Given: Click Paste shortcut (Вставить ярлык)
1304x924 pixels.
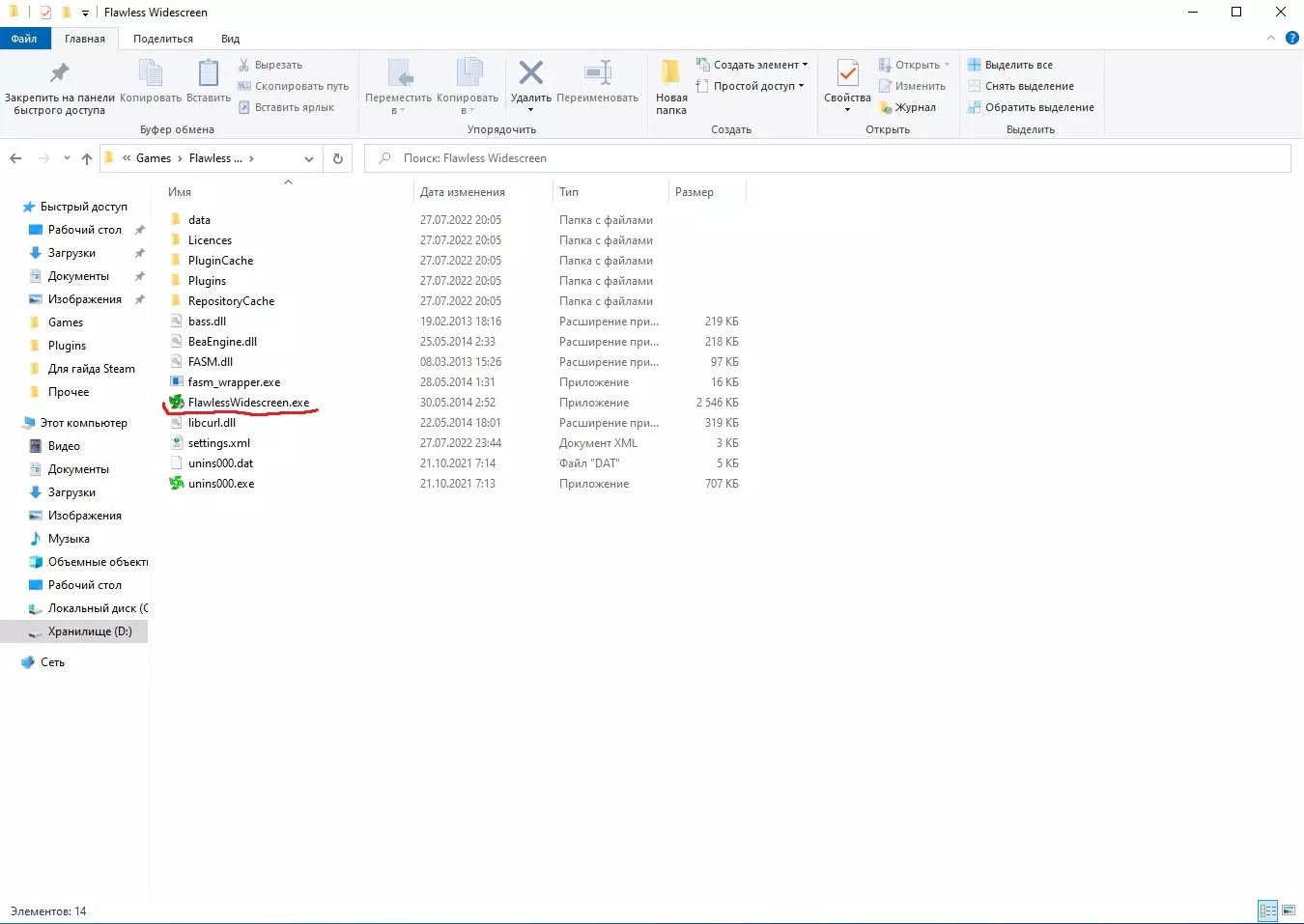Looking at the screenshot, I should pos(286,107).
